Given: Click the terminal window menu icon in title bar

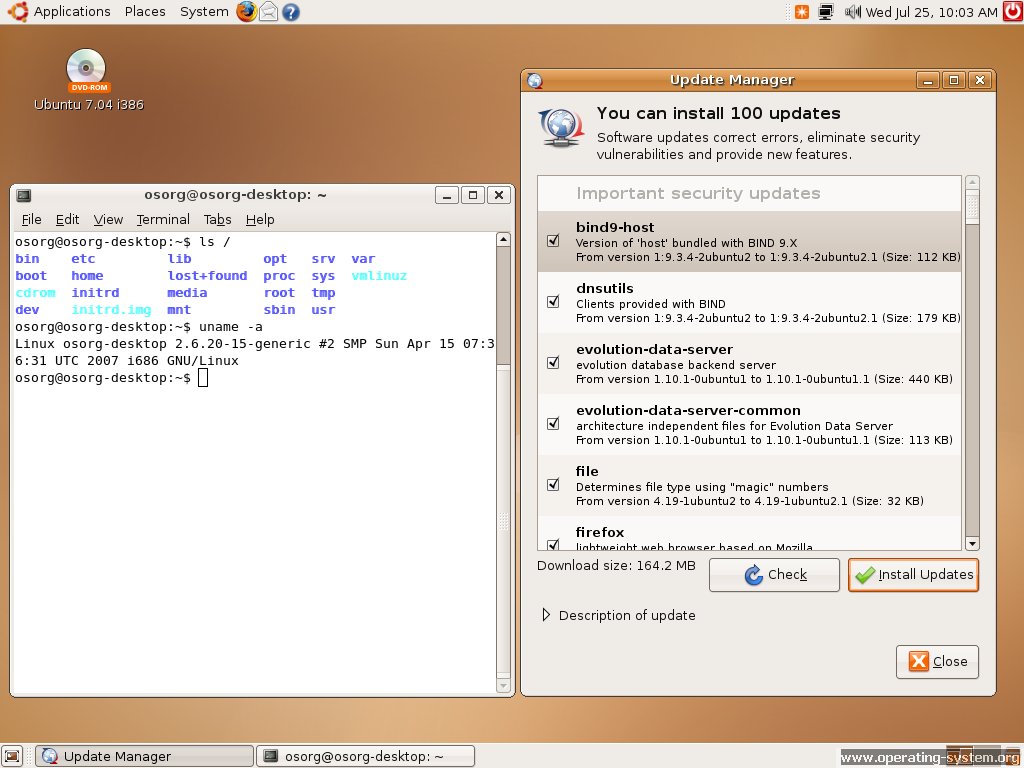Looking at the screenshot, I should pos(24,195).
